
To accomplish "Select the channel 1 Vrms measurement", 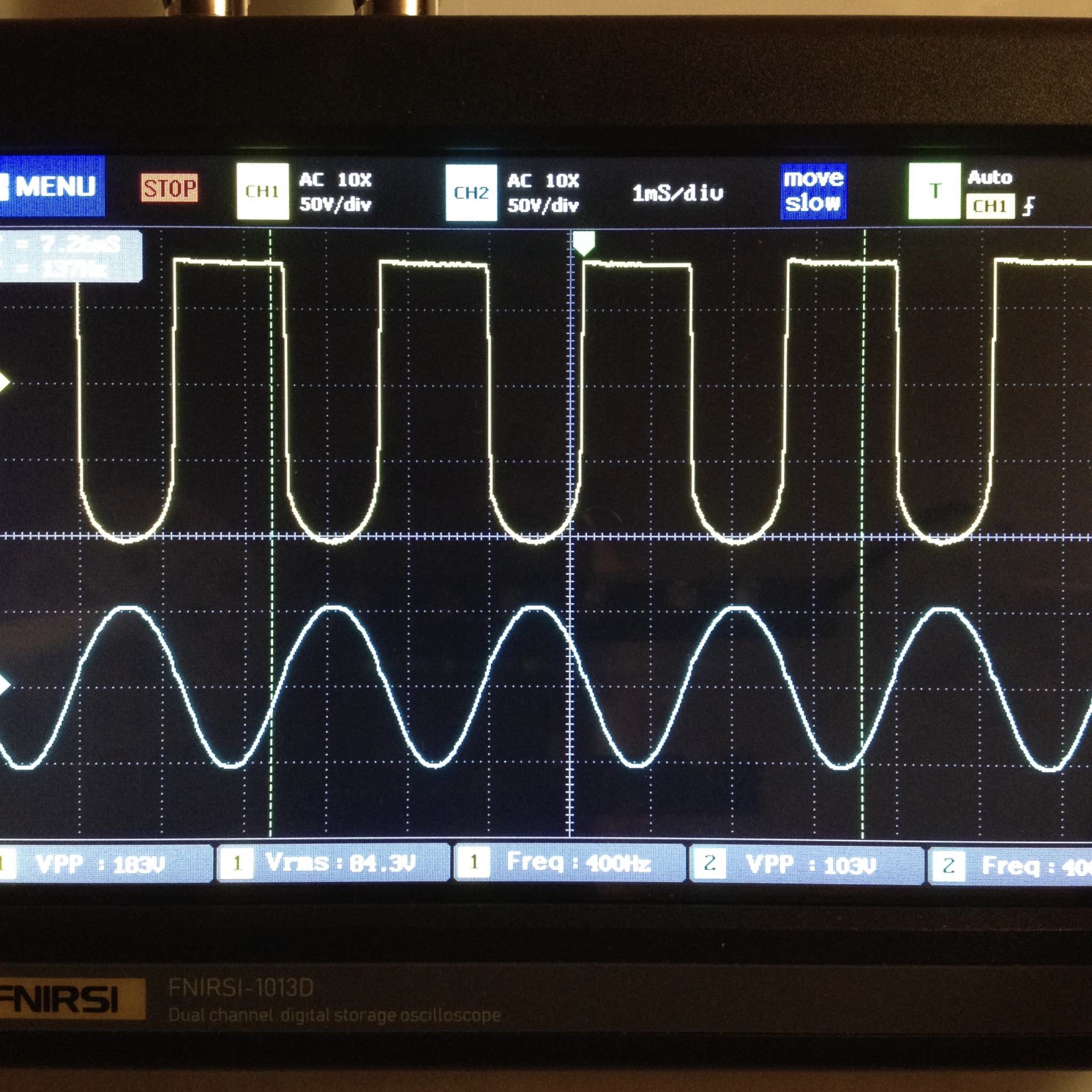I will [x=333, y=863].
